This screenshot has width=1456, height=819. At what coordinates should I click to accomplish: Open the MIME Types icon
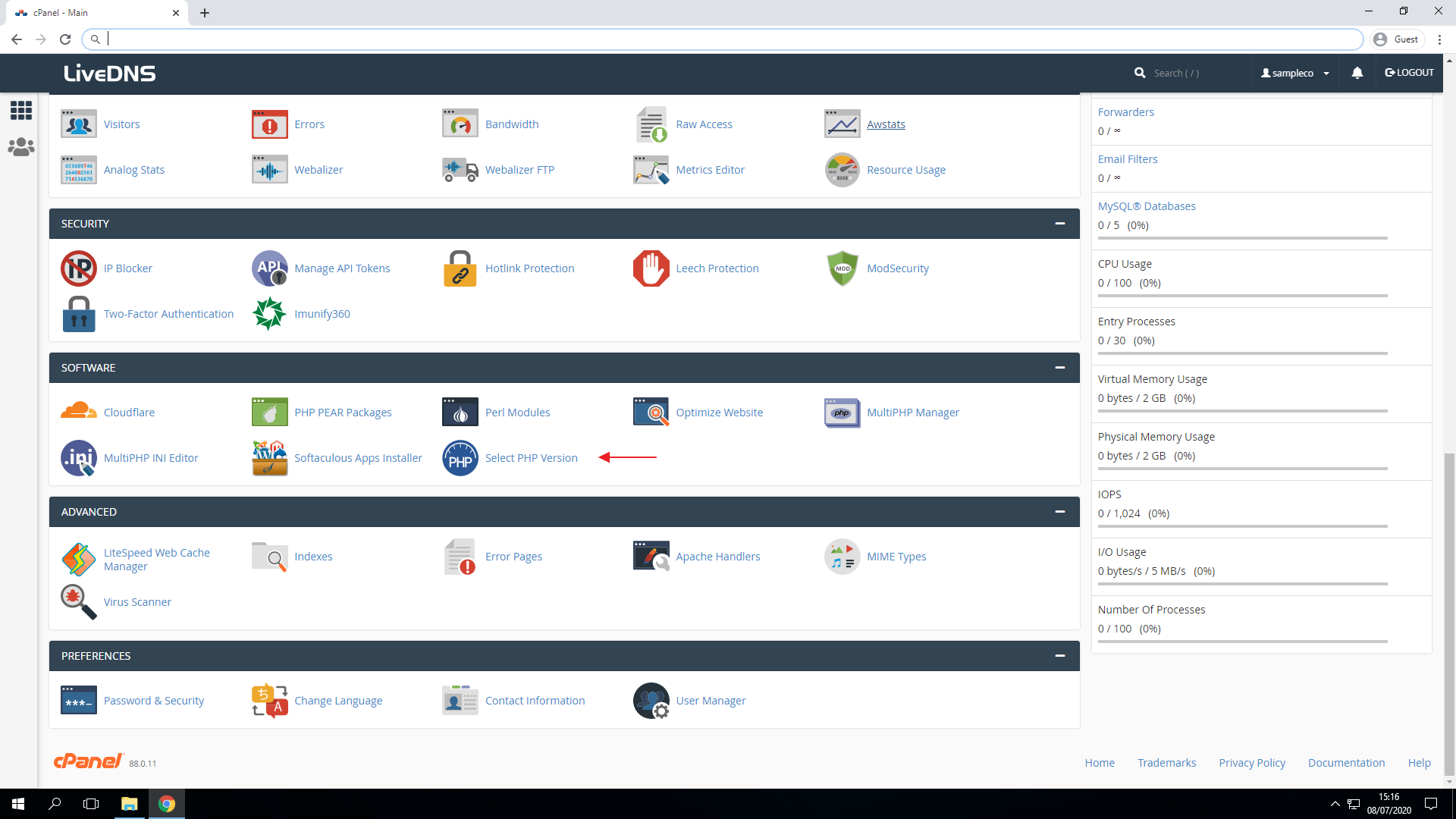[843, 557]
